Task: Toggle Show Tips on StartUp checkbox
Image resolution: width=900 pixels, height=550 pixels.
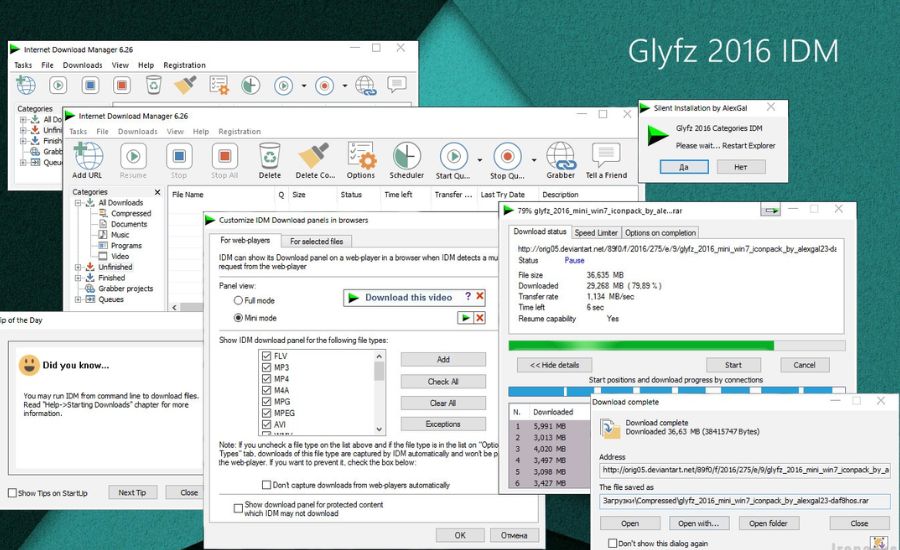Action: (x=12, y=493)
